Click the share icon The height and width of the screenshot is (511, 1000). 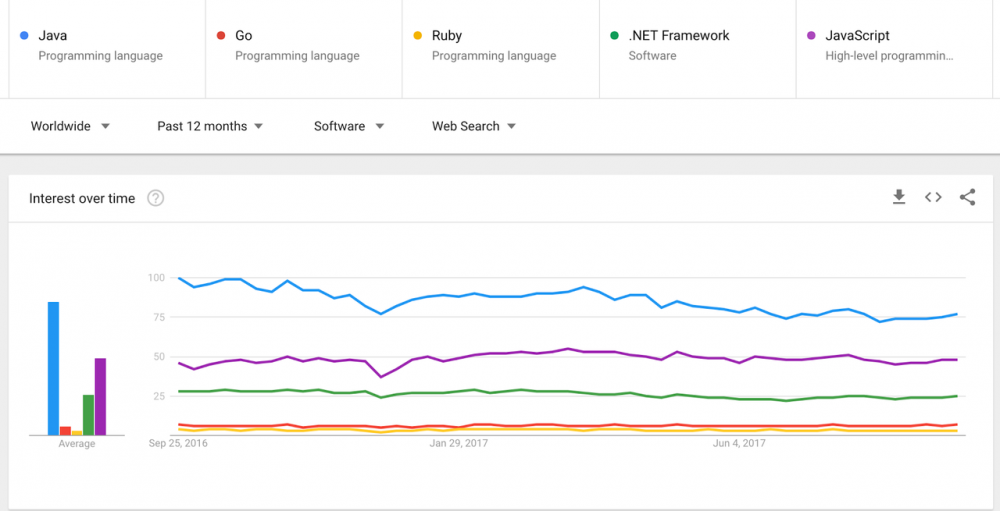click(967, 197)
